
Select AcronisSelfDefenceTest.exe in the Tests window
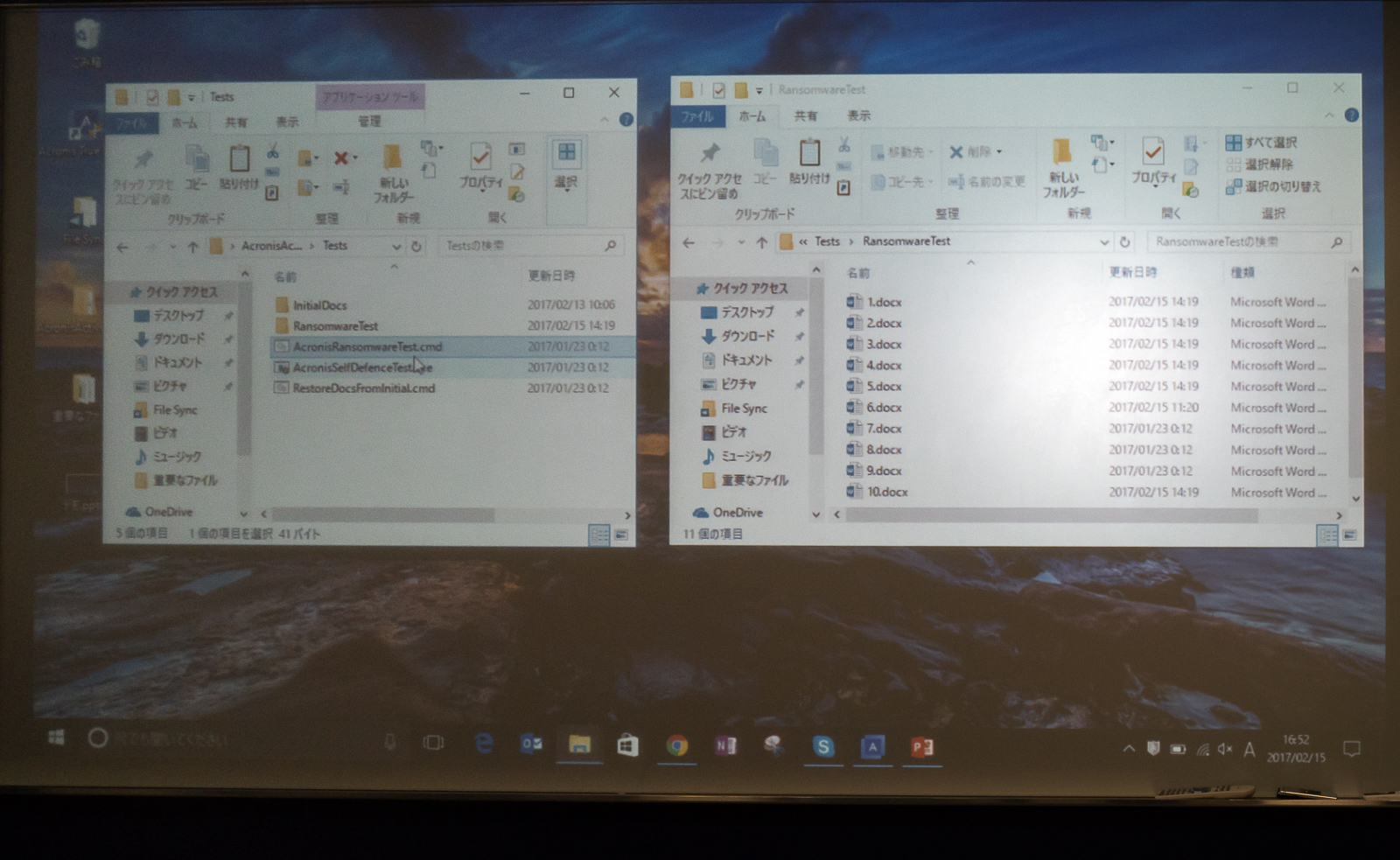click(452, 367)
